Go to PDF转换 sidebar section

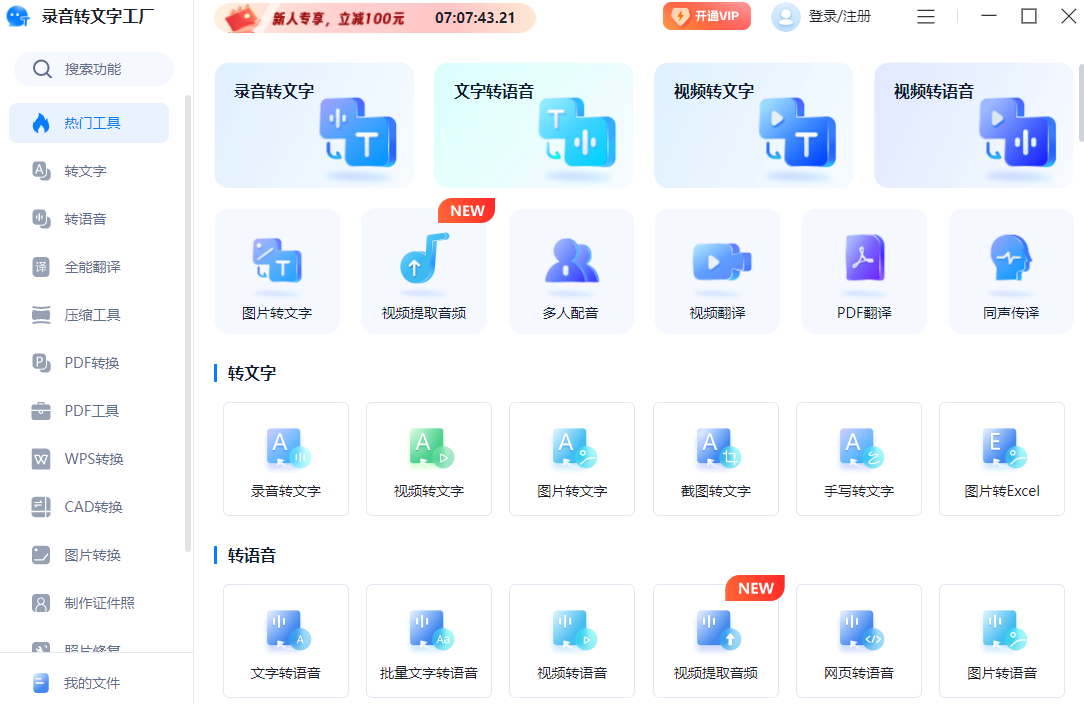92,363
